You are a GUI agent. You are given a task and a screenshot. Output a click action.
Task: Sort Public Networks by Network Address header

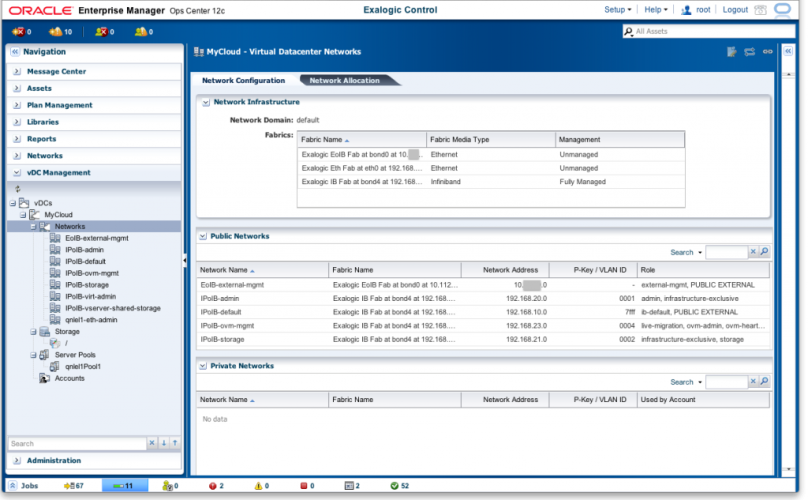point(505,270)
